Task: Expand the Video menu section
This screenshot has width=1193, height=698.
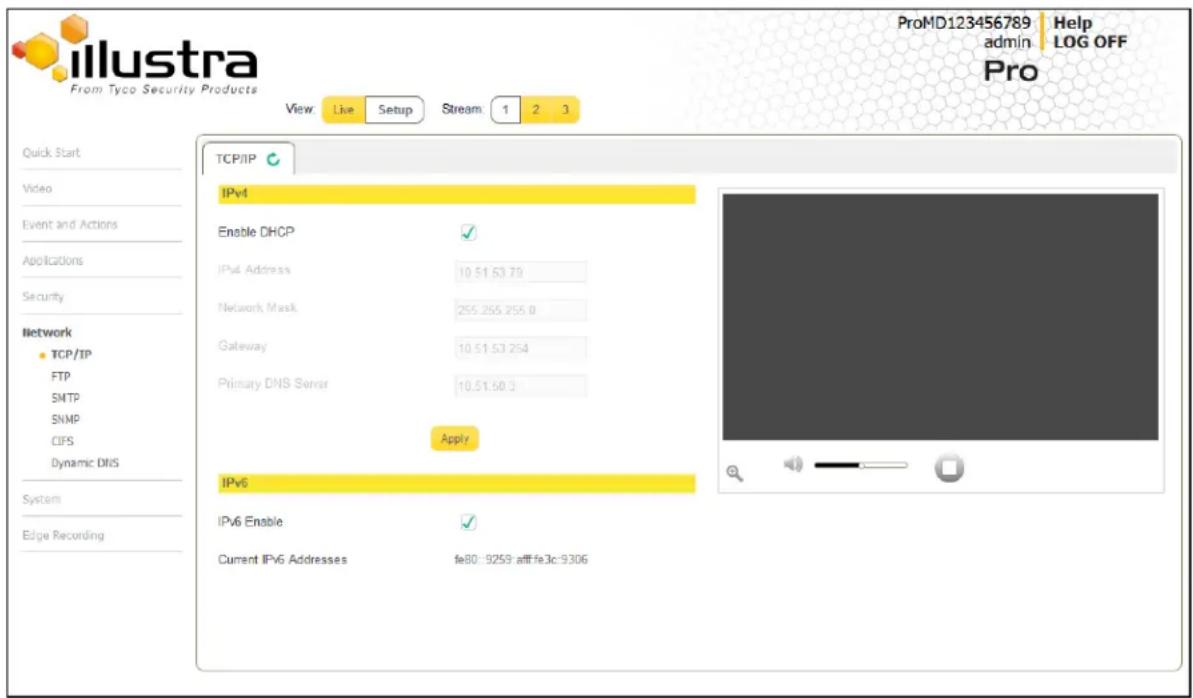Action: click(x=37, y=188)
